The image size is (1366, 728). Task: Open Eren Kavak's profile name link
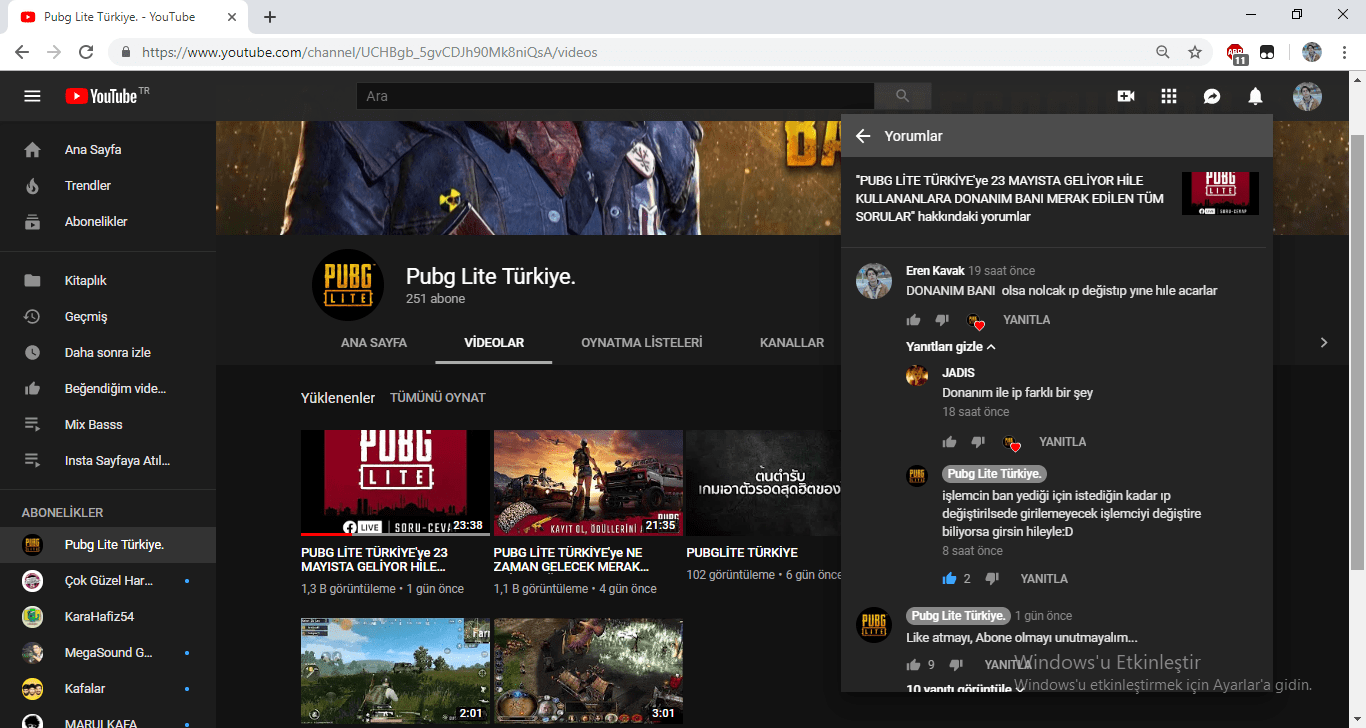coord(934,271)
